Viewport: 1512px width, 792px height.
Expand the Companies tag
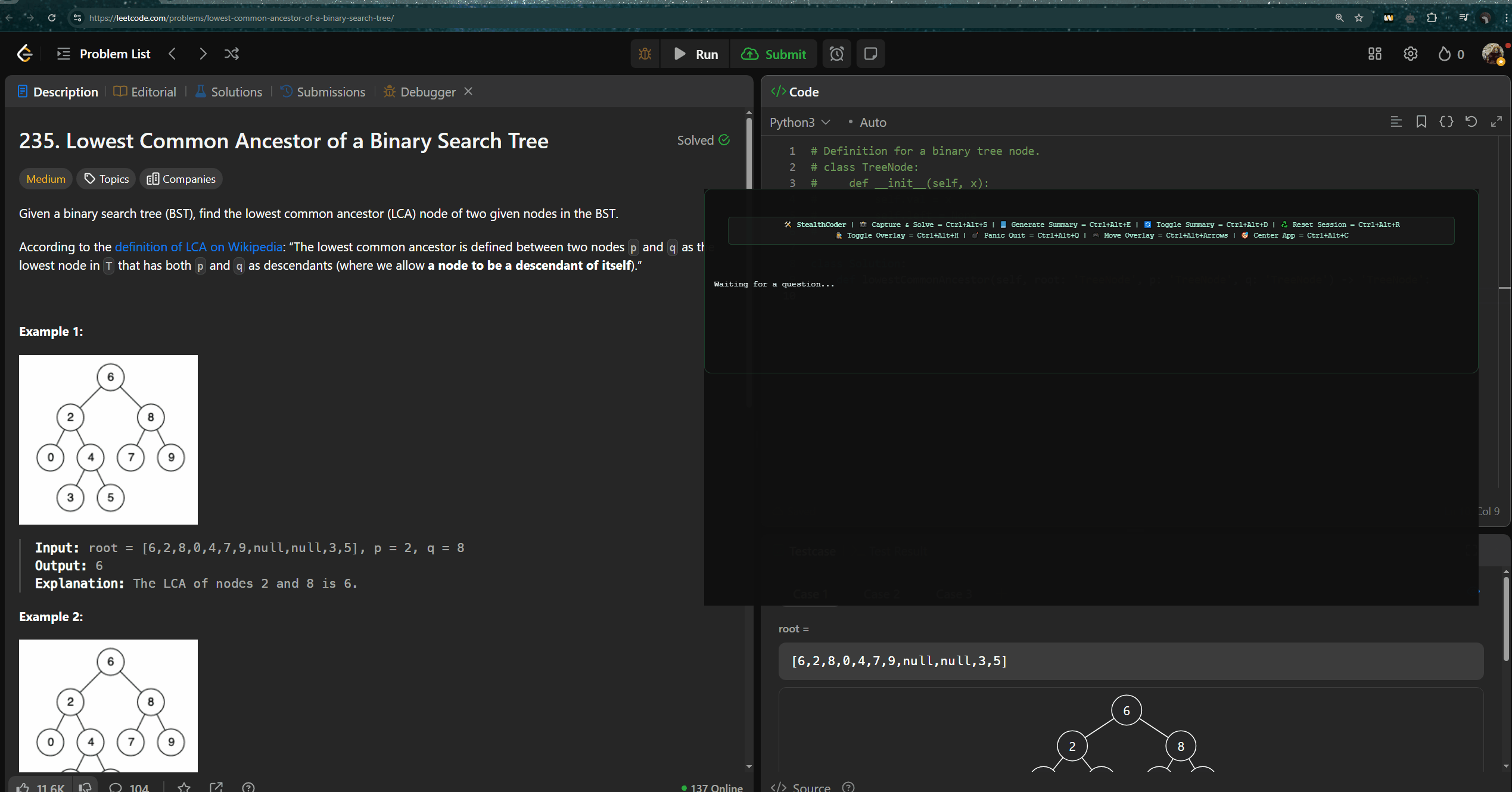tap(181, 179)
